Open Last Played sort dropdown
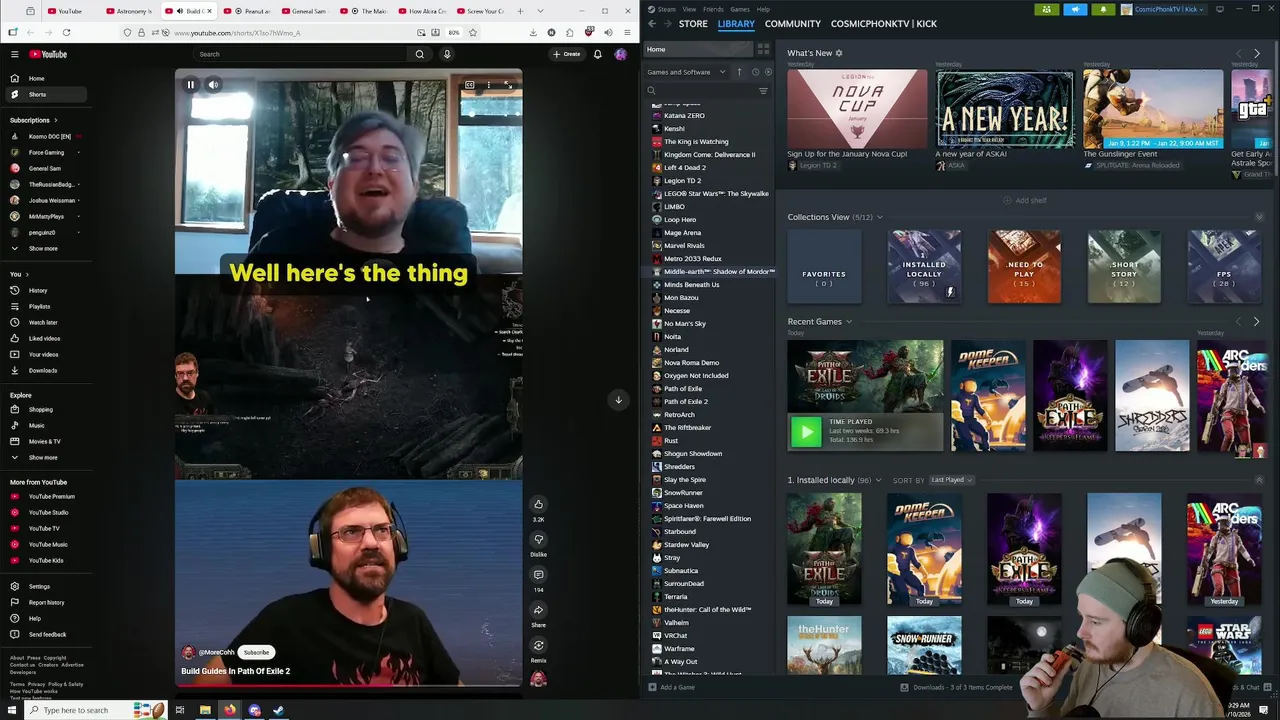The height and width of the screenshot is (720, 1280). (x=950, y=480)
